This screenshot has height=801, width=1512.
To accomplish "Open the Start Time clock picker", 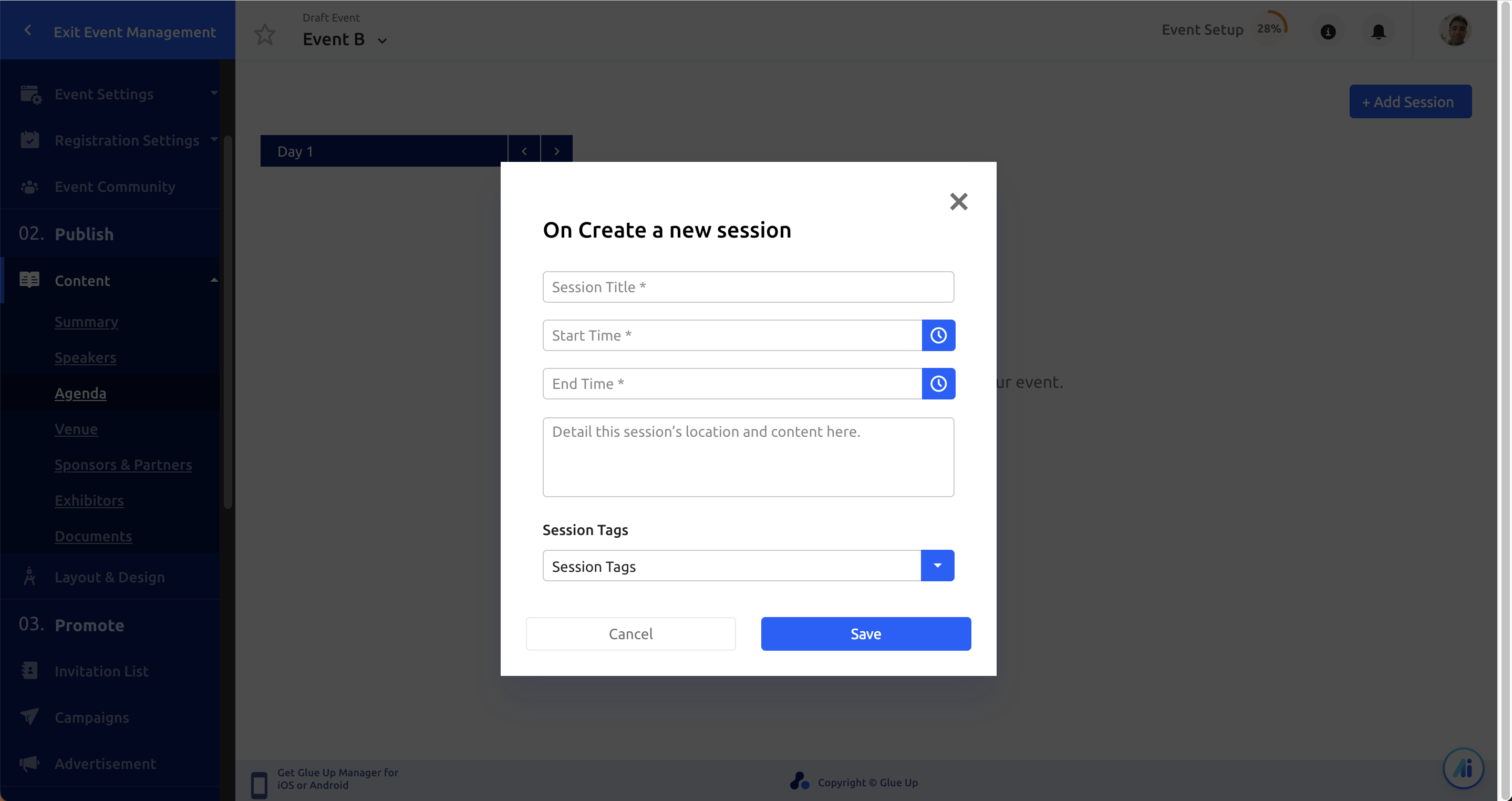I will [938, 335].
